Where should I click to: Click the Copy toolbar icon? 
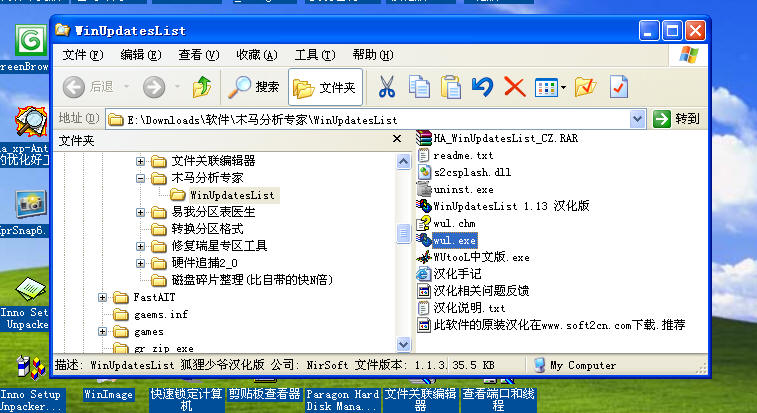tap(419, 87)
